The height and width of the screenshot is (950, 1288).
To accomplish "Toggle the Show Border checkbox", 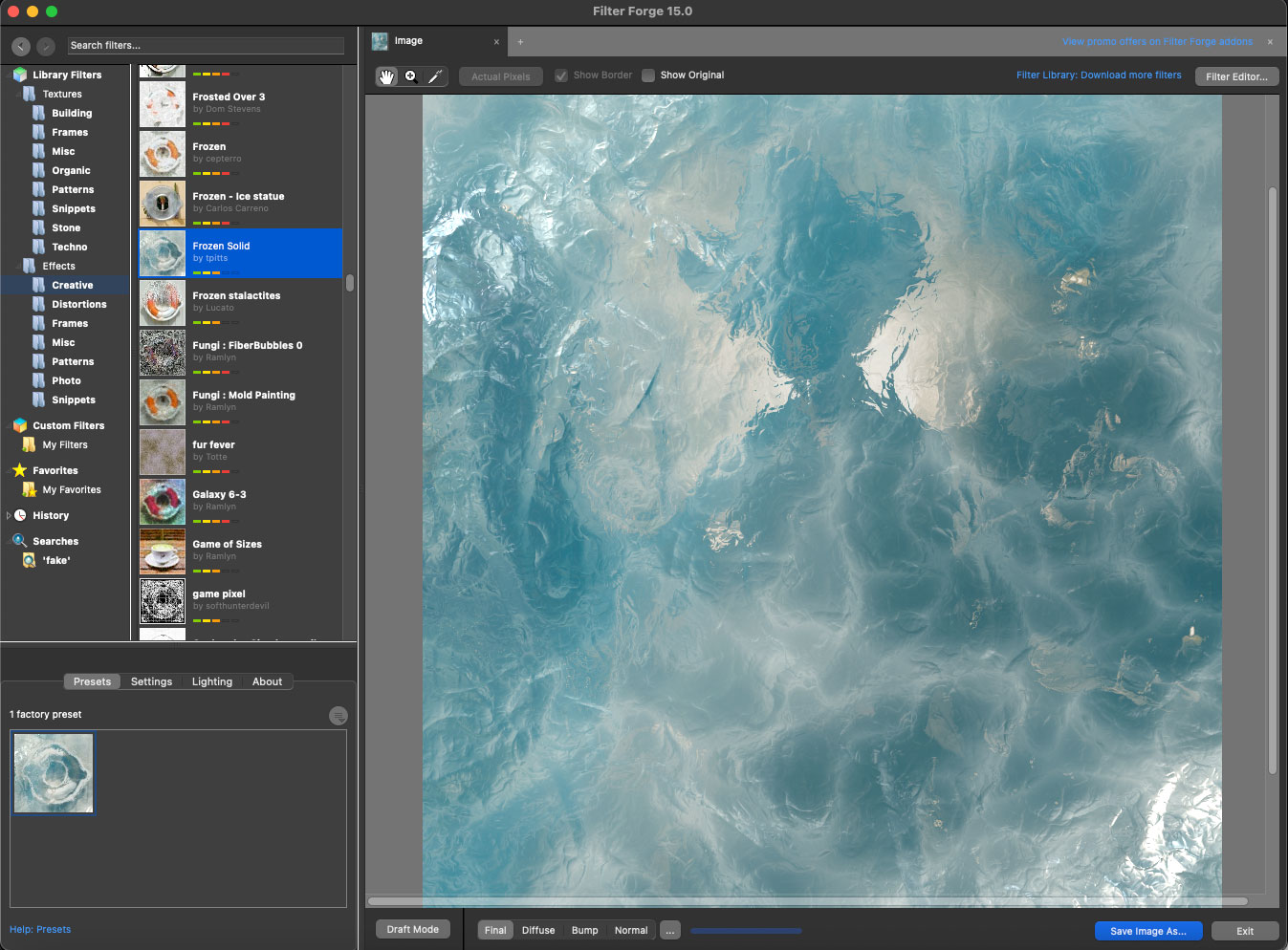I will pos(561,76).
